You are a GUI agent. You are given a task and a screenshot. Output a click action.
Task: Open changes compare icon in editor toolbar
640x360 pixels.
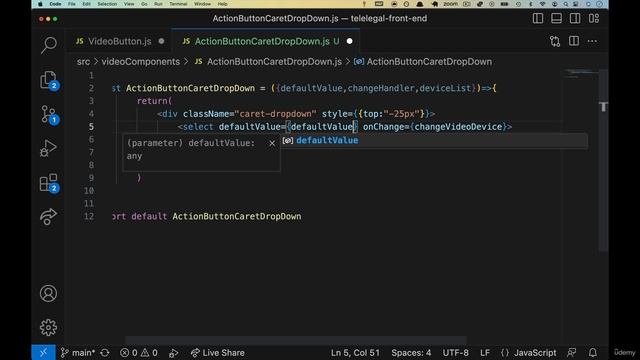point(555,41)
